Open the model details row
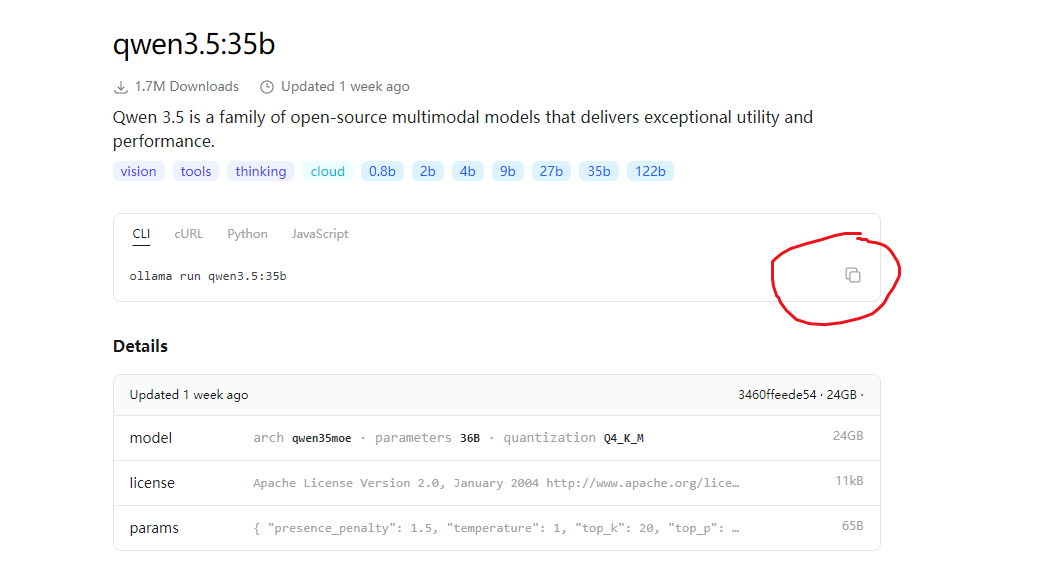The image size is (1047, 583). (x=497, y=437)
